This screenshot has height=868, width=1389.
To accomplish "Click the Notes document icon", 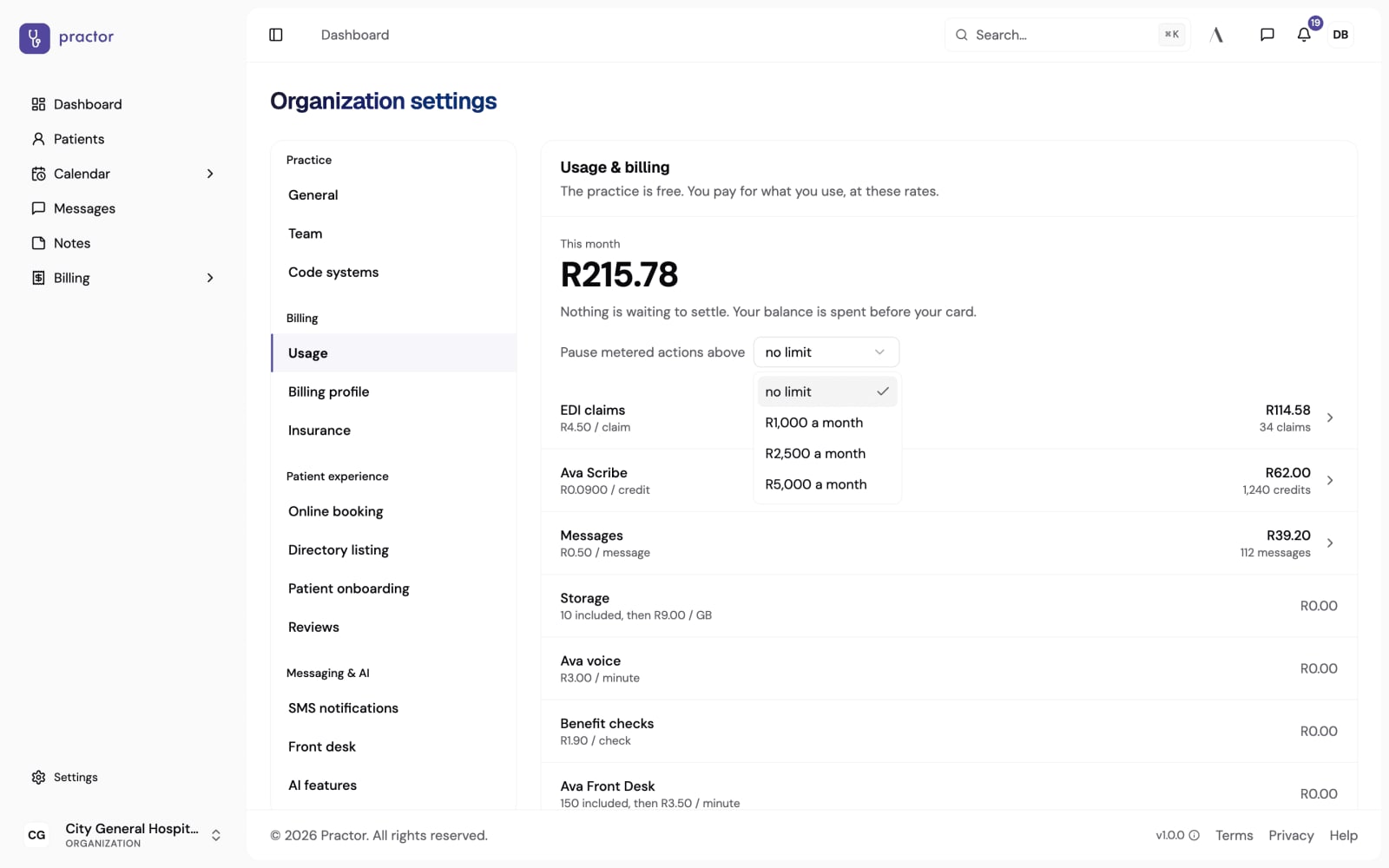I will (x=38, y=243).
